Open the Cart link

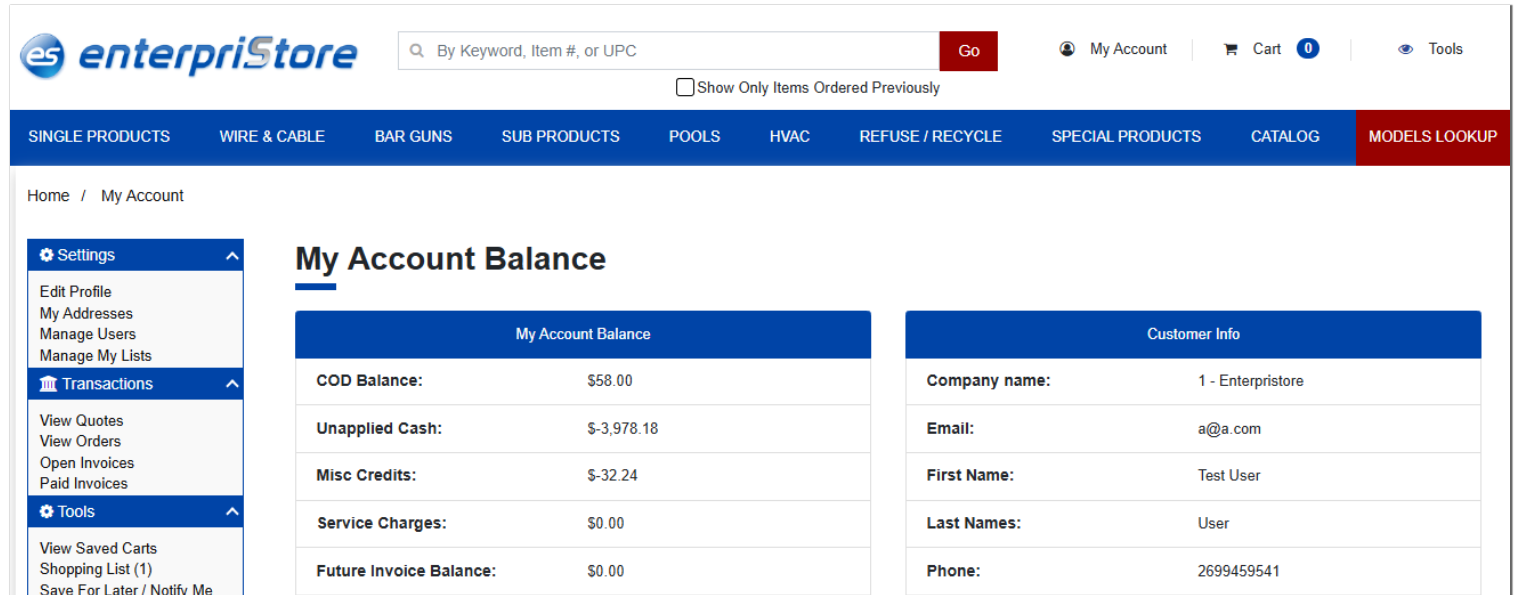(x=1266, y=49)
